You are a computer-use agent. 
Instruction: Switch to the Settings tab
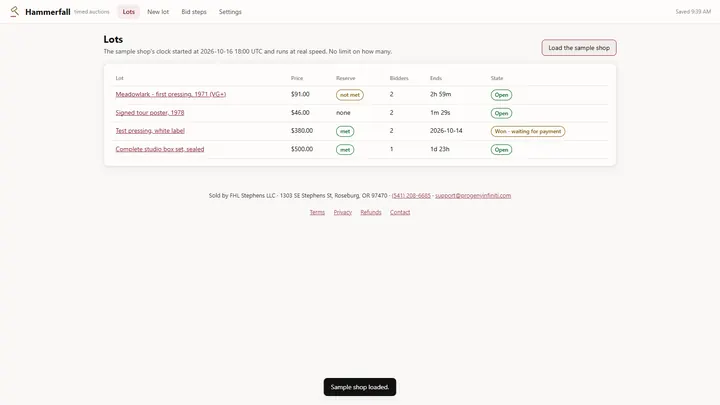[230, 12]
